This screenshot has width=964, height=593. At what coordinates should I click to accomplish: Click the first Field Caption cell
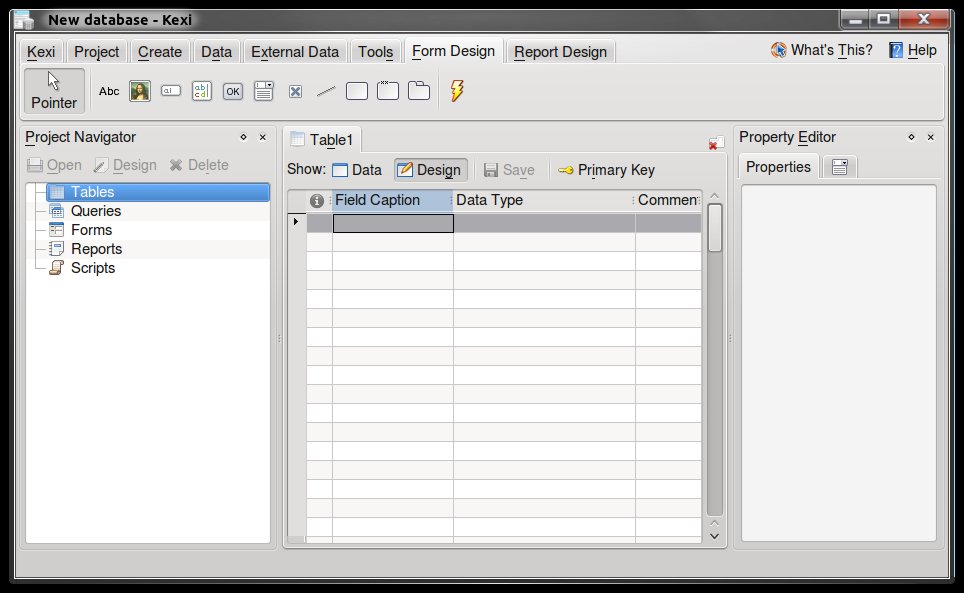(x=393, y=223)
